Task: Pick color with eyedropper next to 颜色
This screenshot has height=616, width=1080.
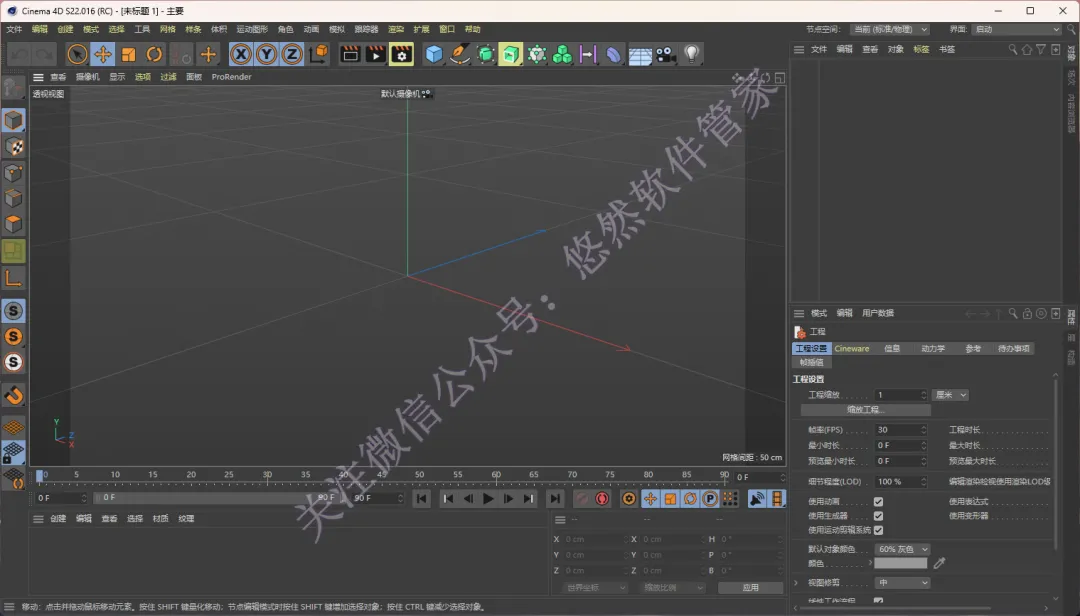Action: [x=939, y=563]
